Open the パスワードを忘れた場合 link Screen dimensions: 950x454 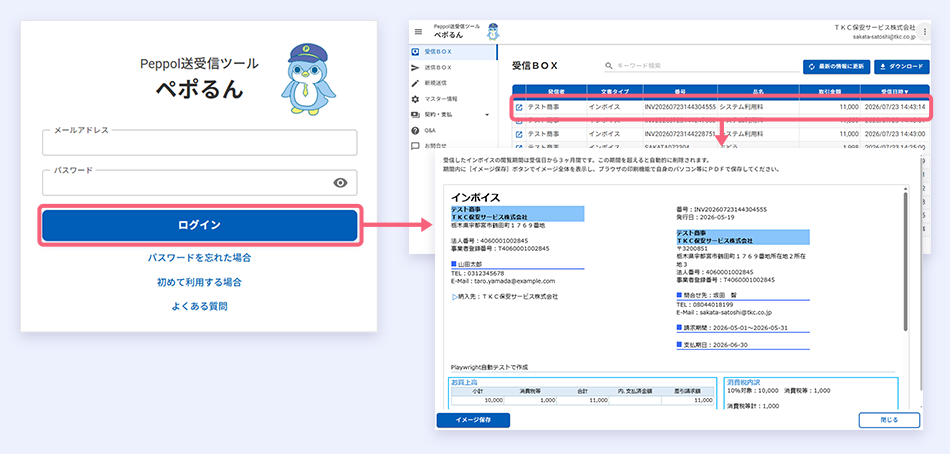pos(200,258)
